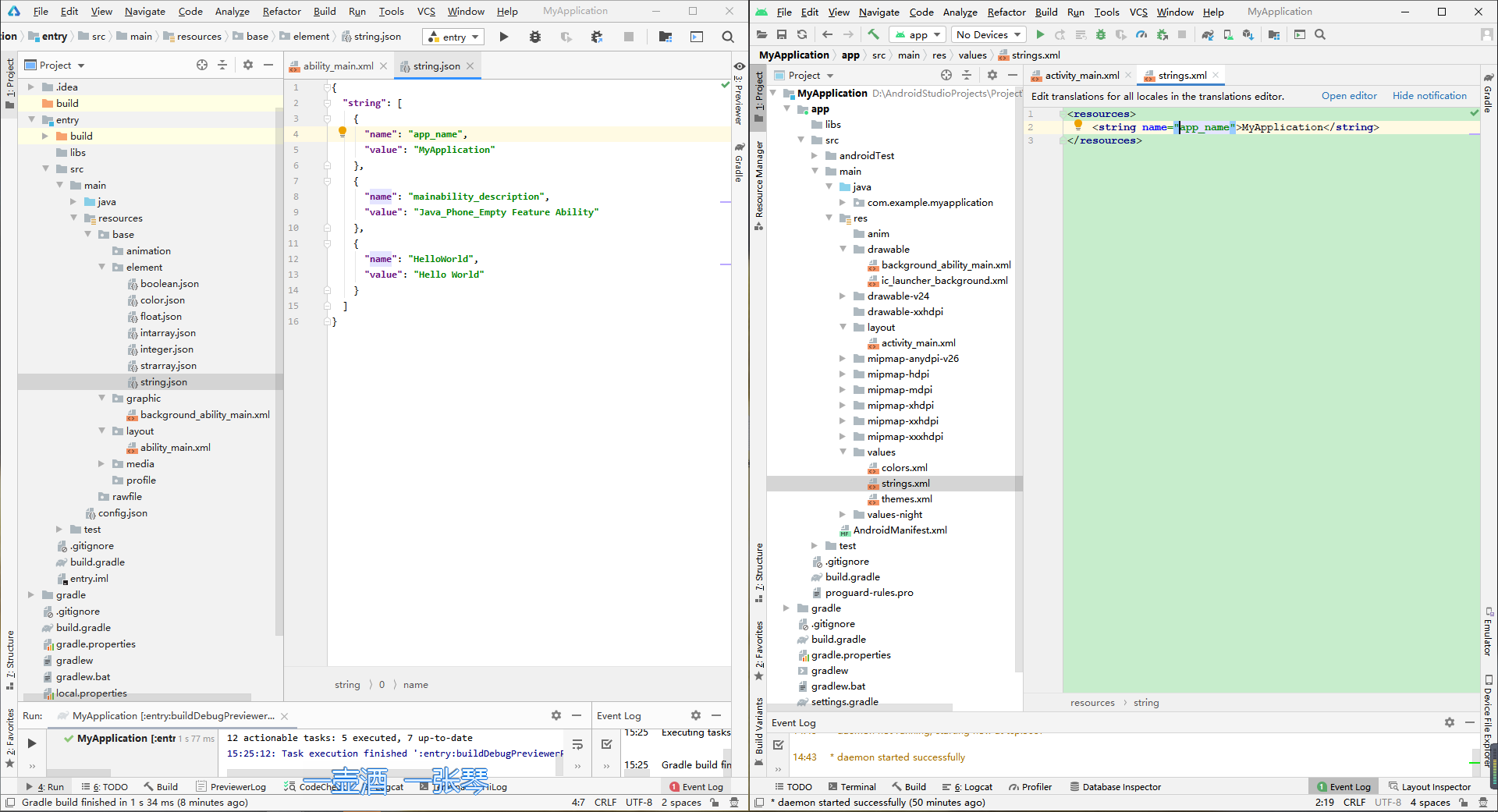Sync with refresh icon in Android Studio toolbar

(801, 34)
